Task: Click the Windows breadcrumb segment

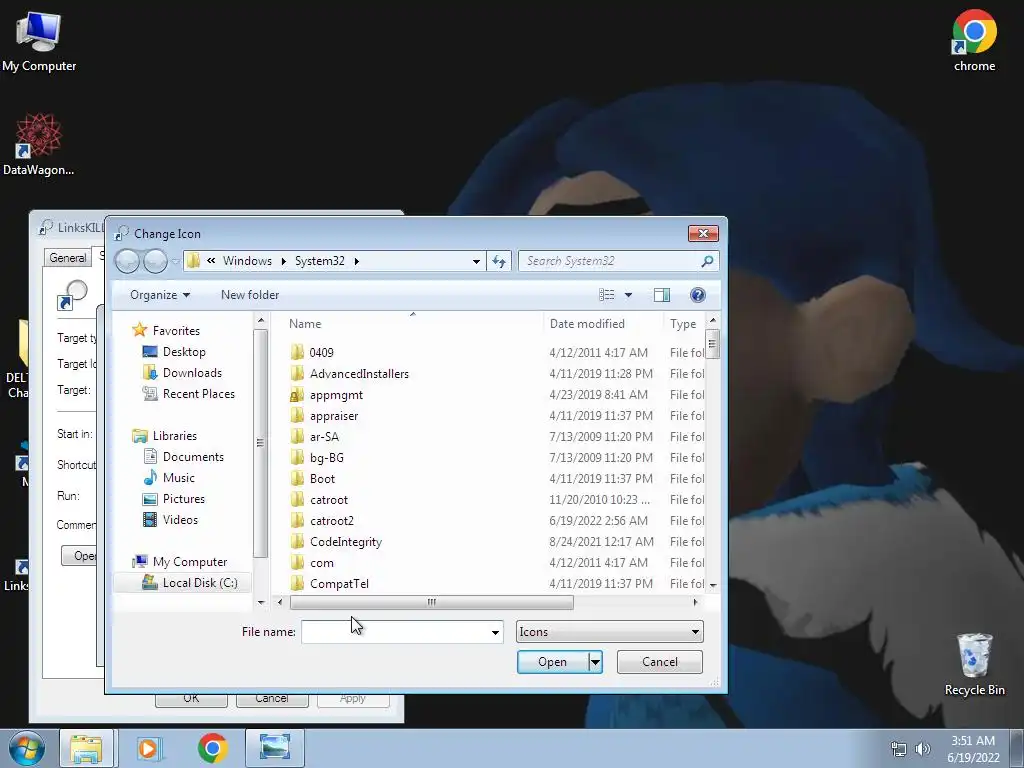Action: [247, 261]
